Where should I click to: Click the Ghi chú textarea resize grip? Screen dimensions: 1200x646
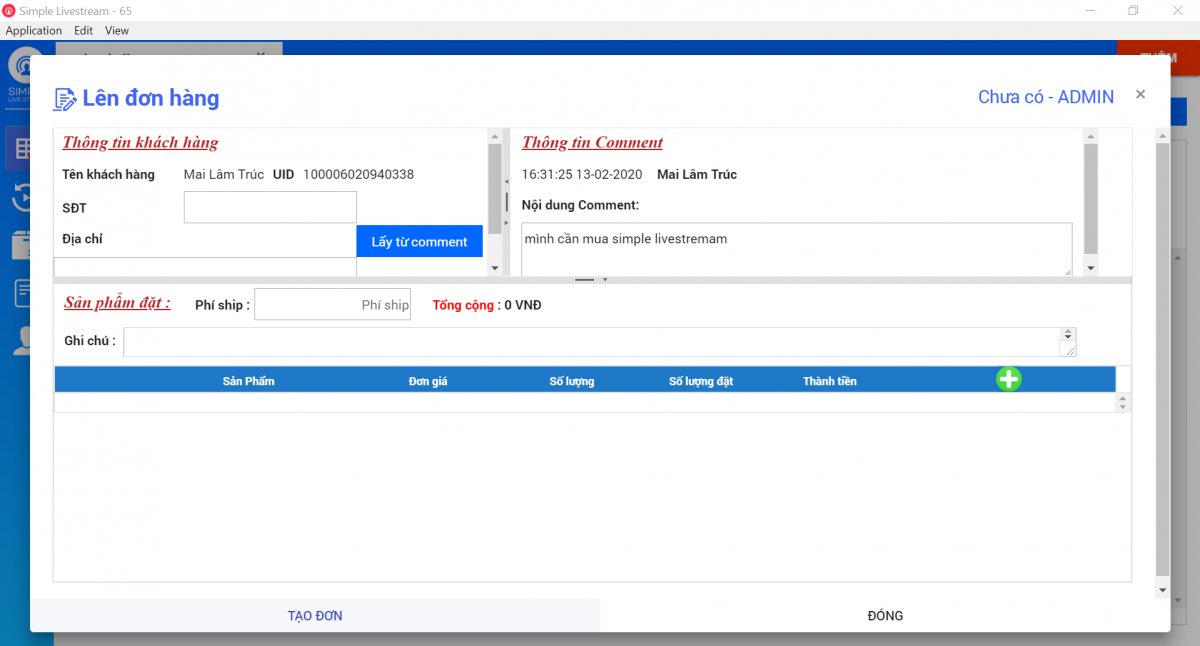pos(1070,350)
